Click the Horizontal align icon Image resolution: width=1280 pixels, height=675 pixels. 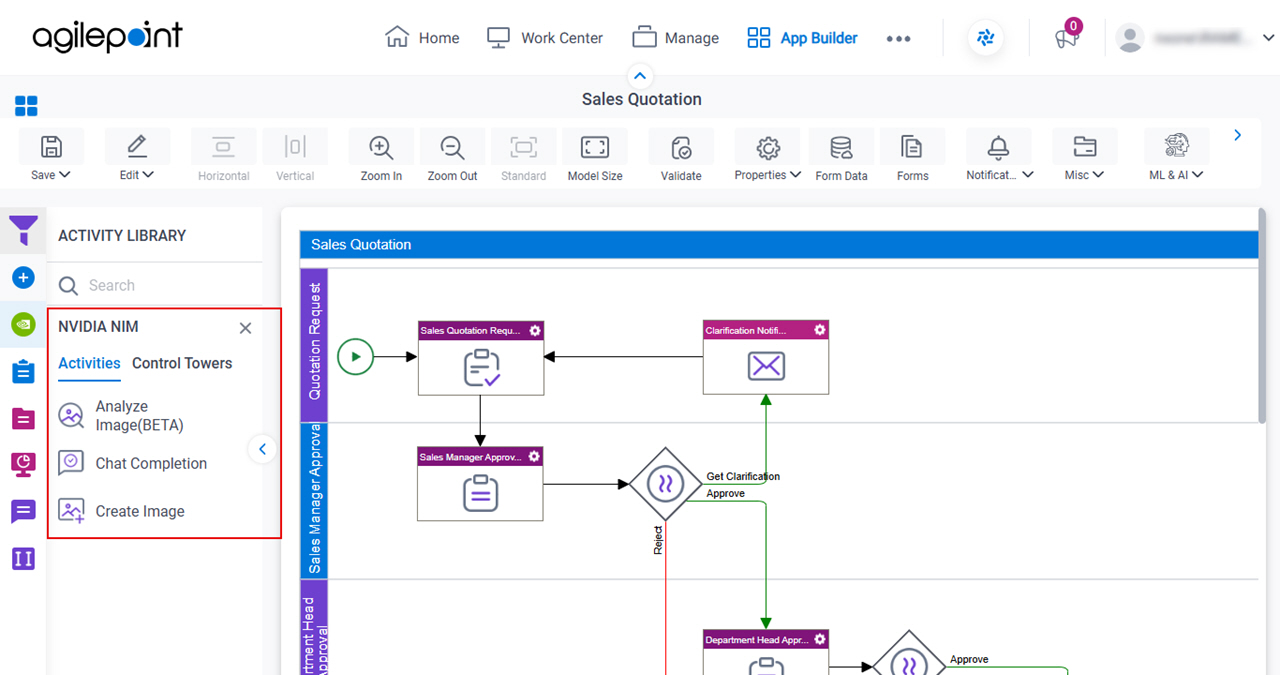point(223,147)
